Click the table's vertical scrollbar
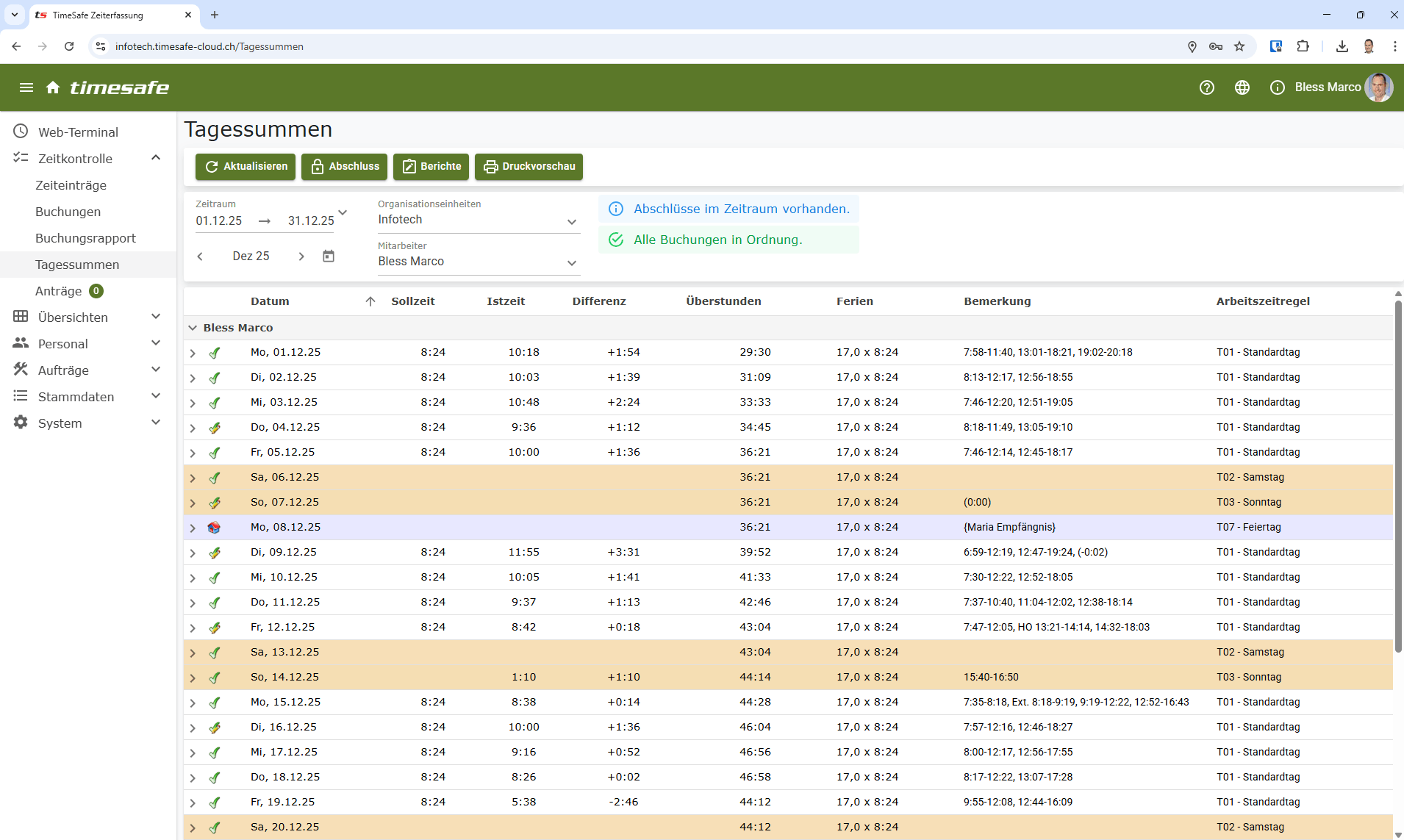The image size is (1404, 840). 1397,478
